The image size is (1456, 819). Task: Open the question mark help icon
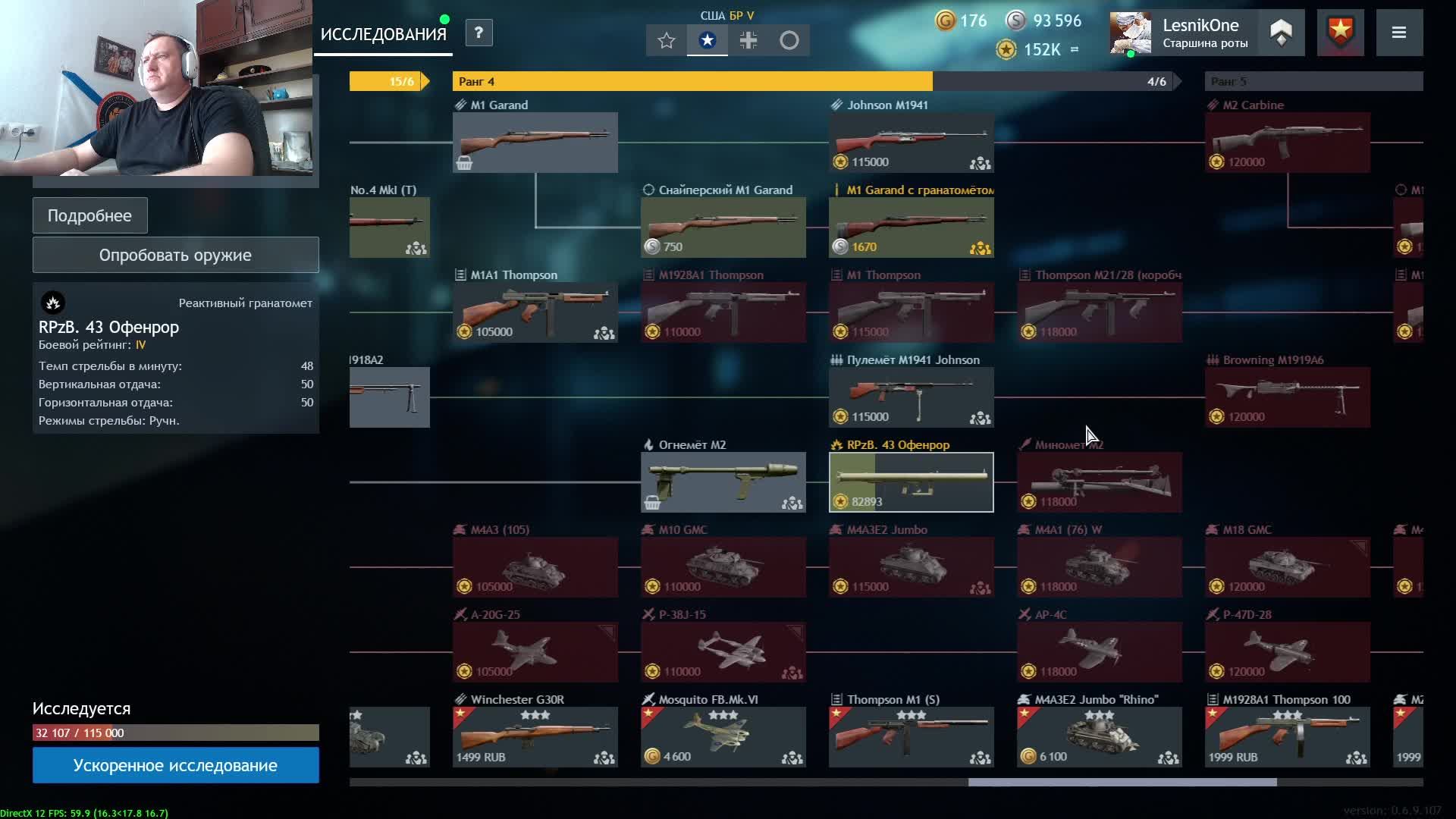[x=479, y=33]
